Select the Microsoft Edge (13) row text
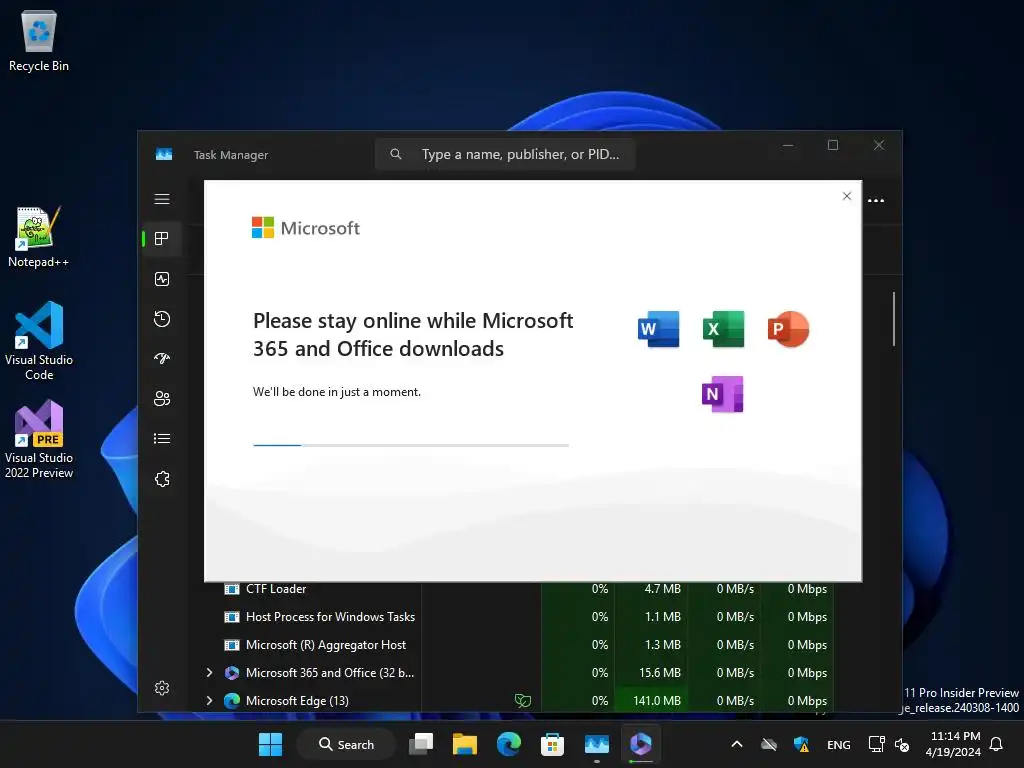 (x=297, y=701)
